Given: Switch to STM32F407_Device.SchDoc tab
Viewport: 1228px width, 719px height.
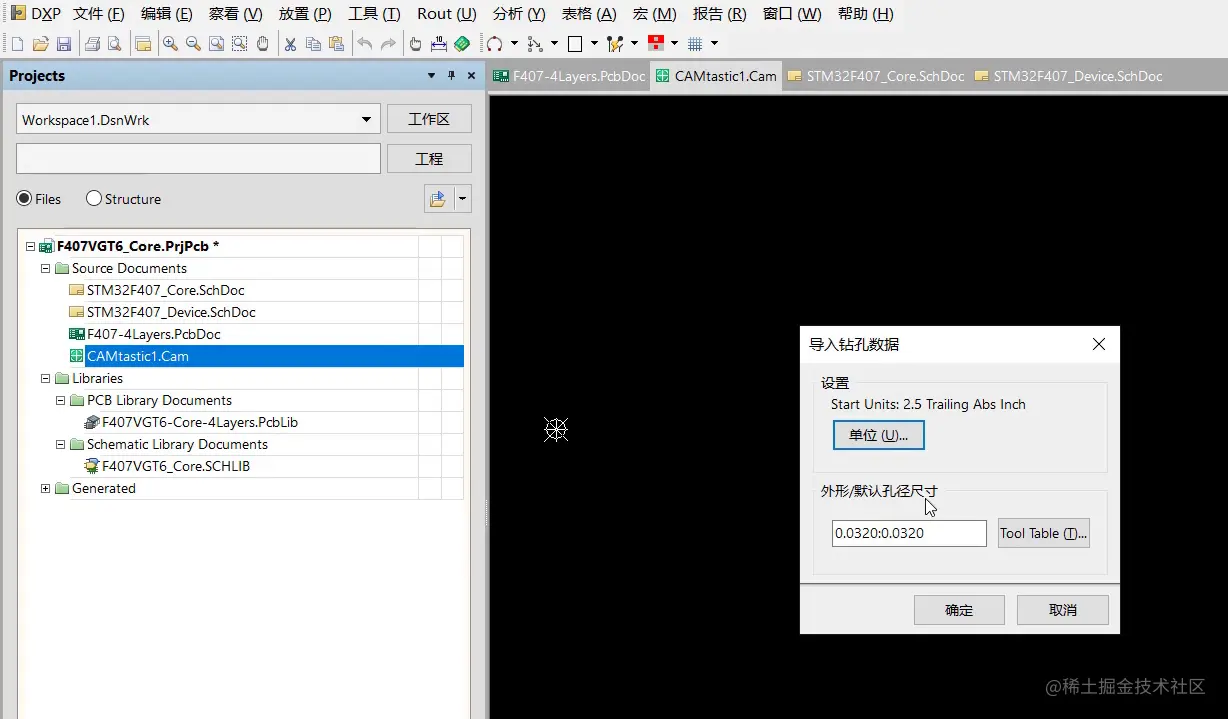Looking at the screenshot, I should (1068, 76).
